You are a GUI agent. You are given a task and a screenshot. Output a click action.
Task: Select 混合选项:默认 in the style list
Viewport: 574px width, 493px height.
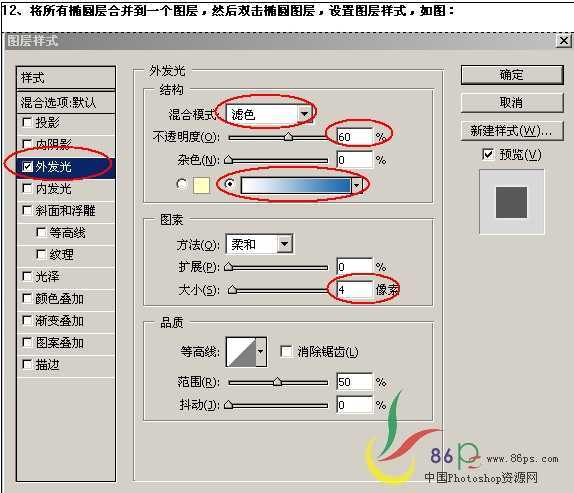66,102
